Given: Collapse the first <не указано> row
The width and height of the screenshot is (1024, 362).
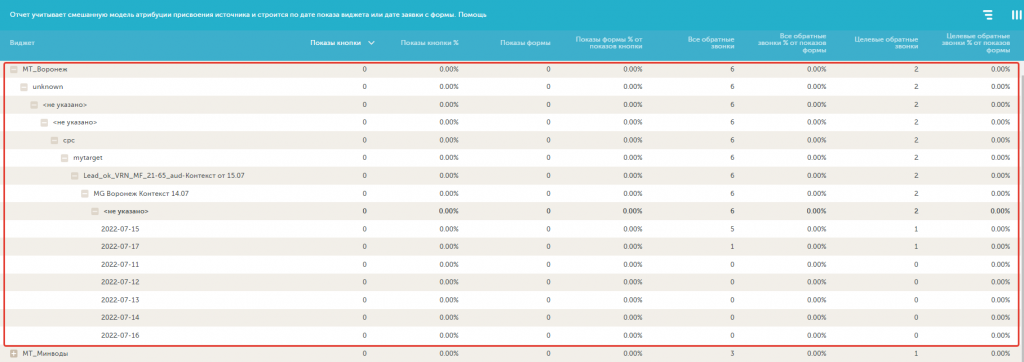Looking at the screenshot, I should [x=34, y=105].
